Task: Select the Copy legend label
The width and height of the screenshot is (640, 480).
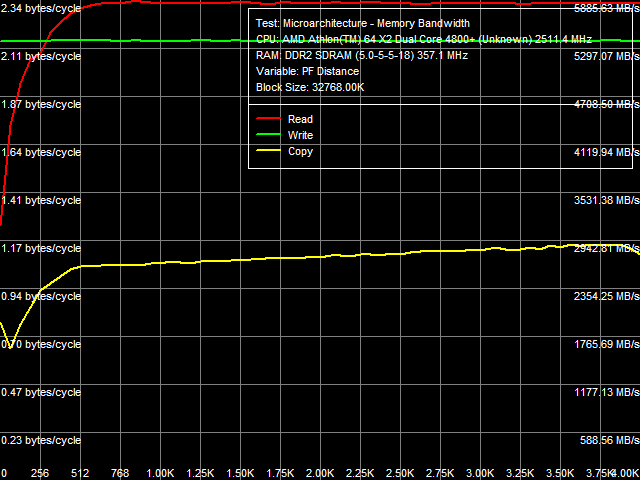Action: pos(300,152)
